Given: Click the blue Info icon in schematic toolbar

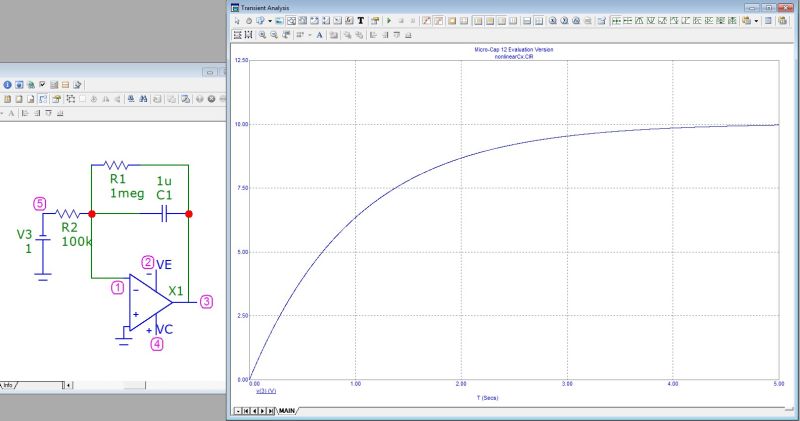Looking at the screenshot, I should coord(7,85).
